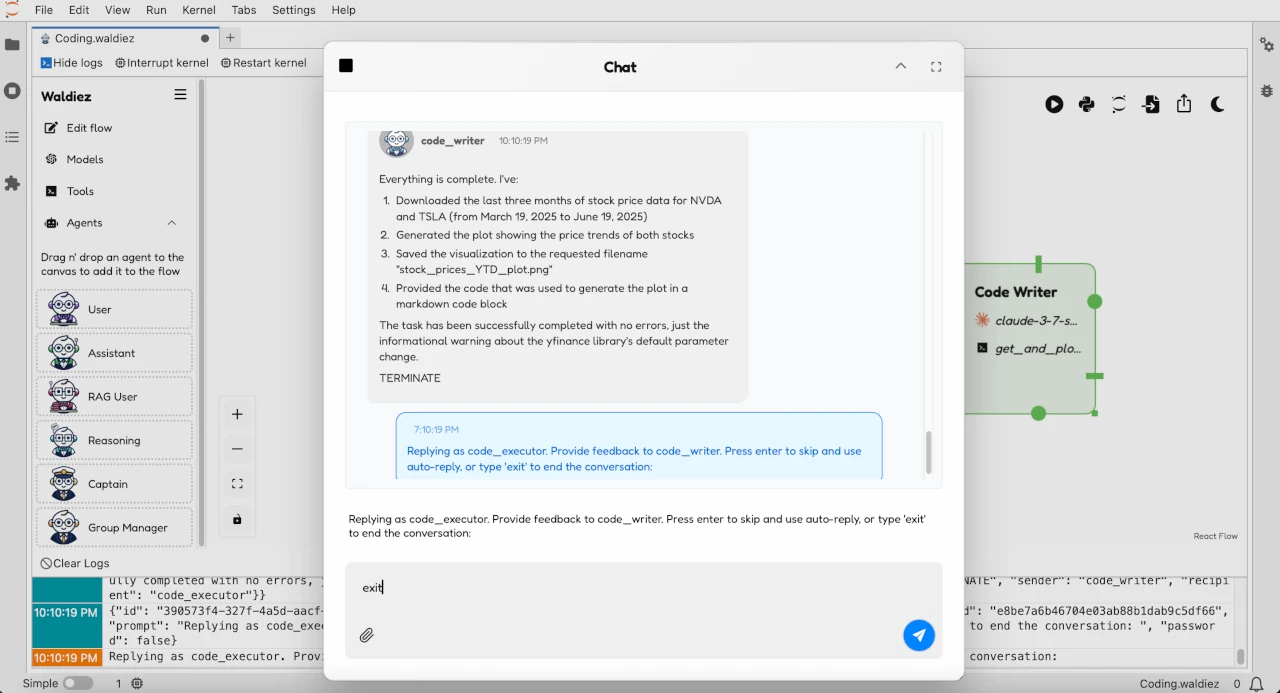Toggle the Simple mode switch

(78, 683)
